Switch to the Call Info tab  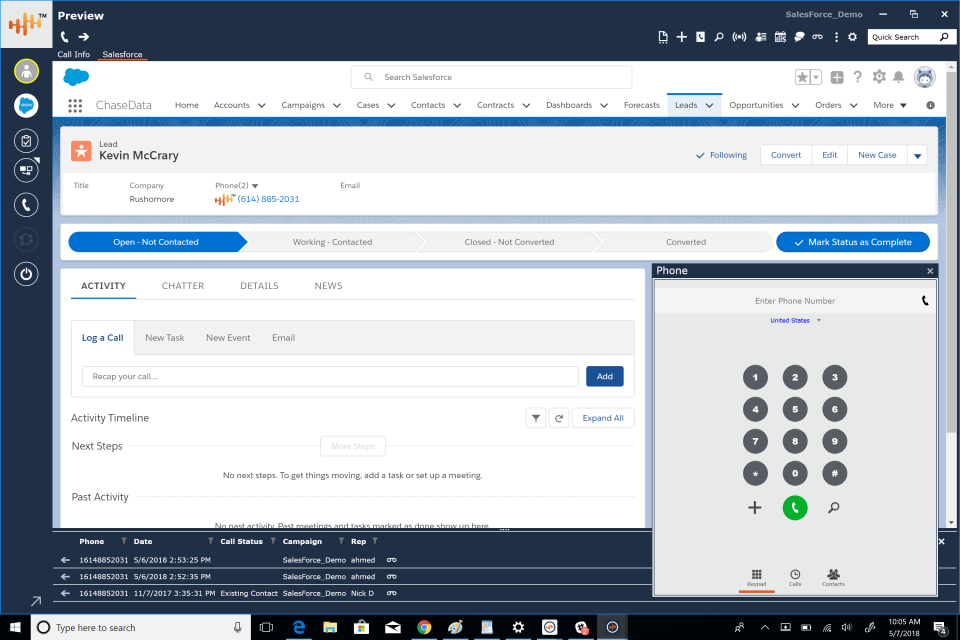pos(73,54)
